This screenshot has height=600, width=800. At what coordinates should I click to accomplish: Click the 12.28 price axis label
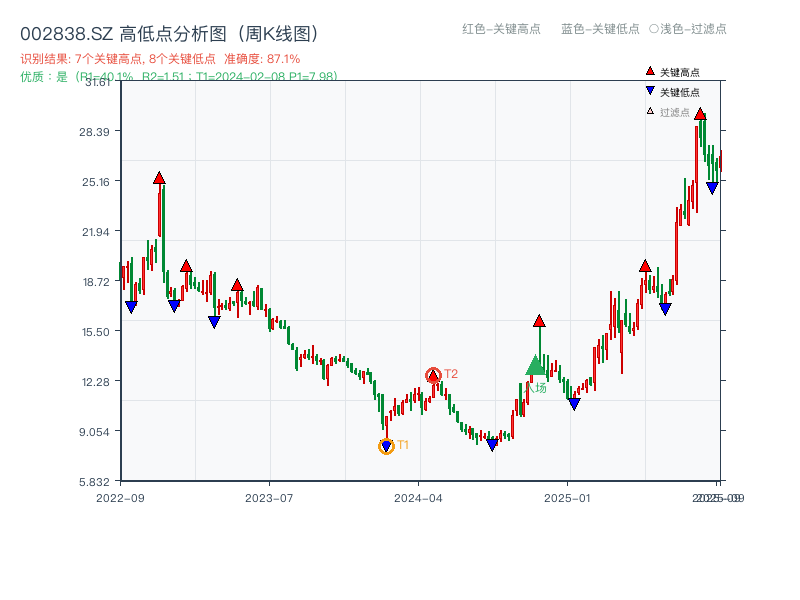click(96, 382)
